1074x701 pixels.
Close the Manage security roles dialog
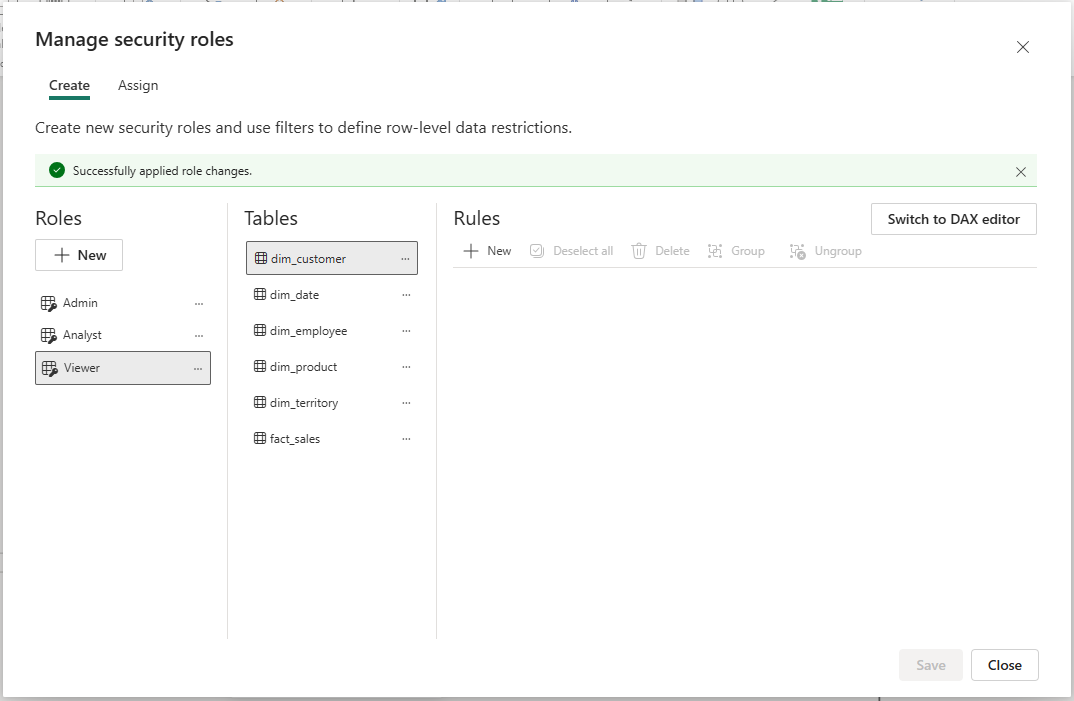1023,47
